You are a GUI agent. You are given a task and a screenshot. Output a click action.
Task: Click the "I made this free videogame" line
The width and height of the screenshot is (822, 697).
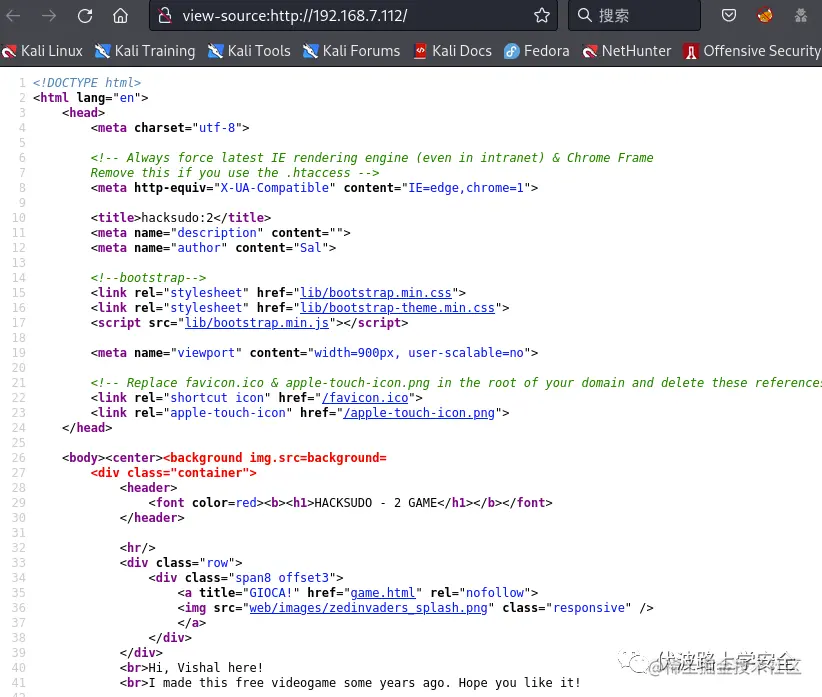tap(364, 683)
